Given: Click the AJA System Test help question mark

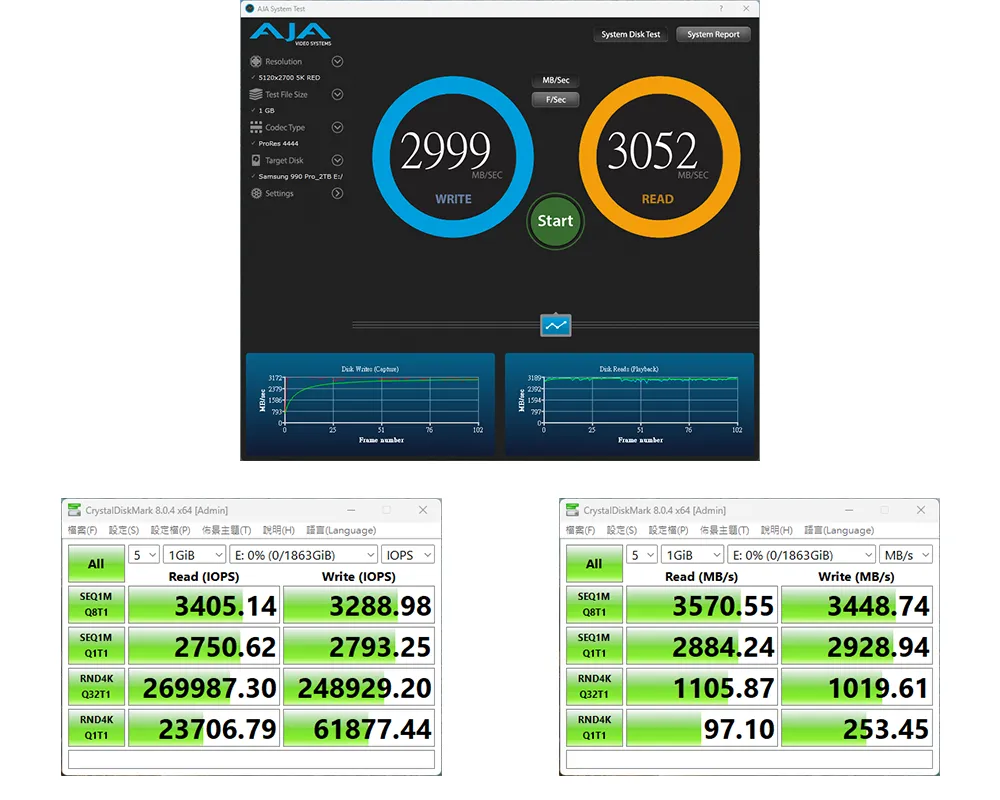Looking at the screenshot, I should [721, 8].
